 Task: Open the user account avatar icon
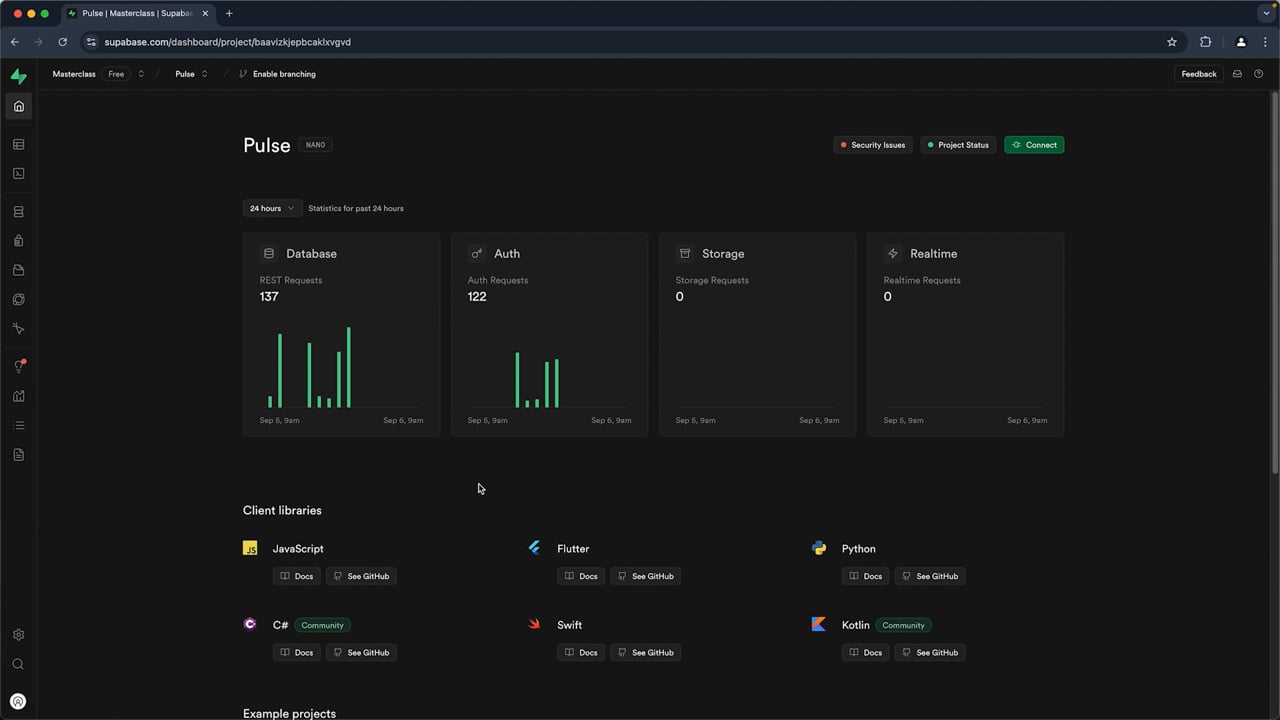(x=18, y=701)
